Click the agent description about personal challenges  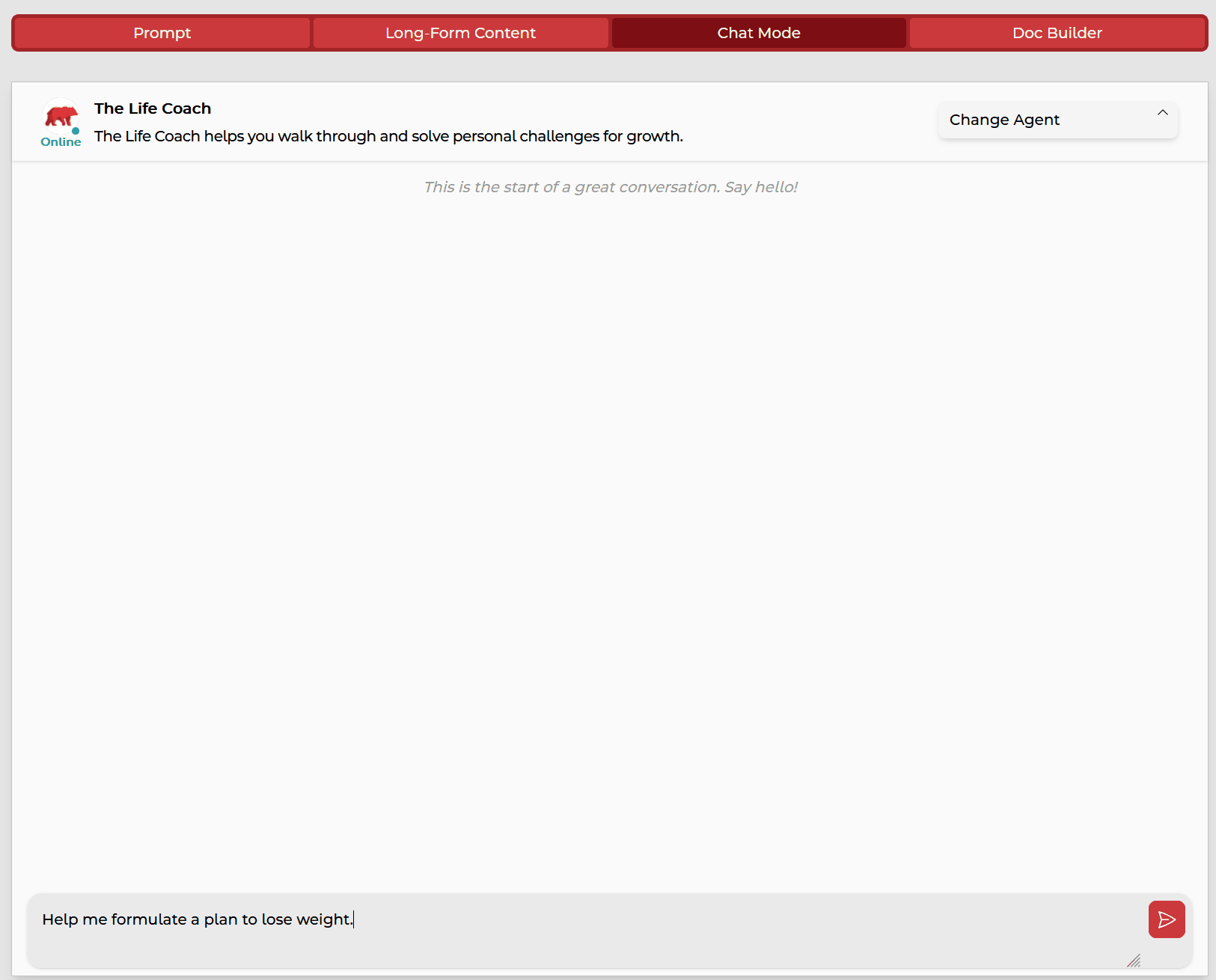coord(388,136)
